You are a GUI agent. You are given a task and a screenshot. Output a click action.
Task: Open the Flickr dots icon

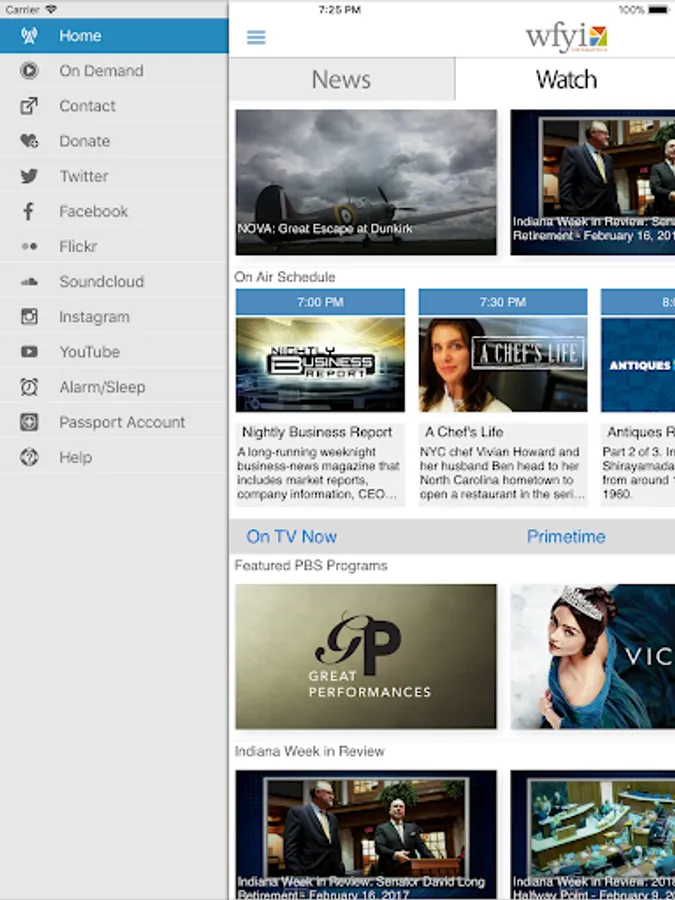point(29,246)
